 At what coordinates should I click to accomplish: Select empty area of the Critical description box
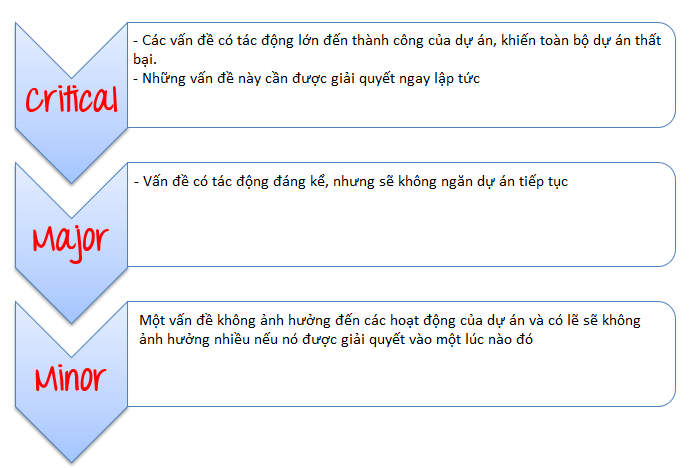pos(399,108)
